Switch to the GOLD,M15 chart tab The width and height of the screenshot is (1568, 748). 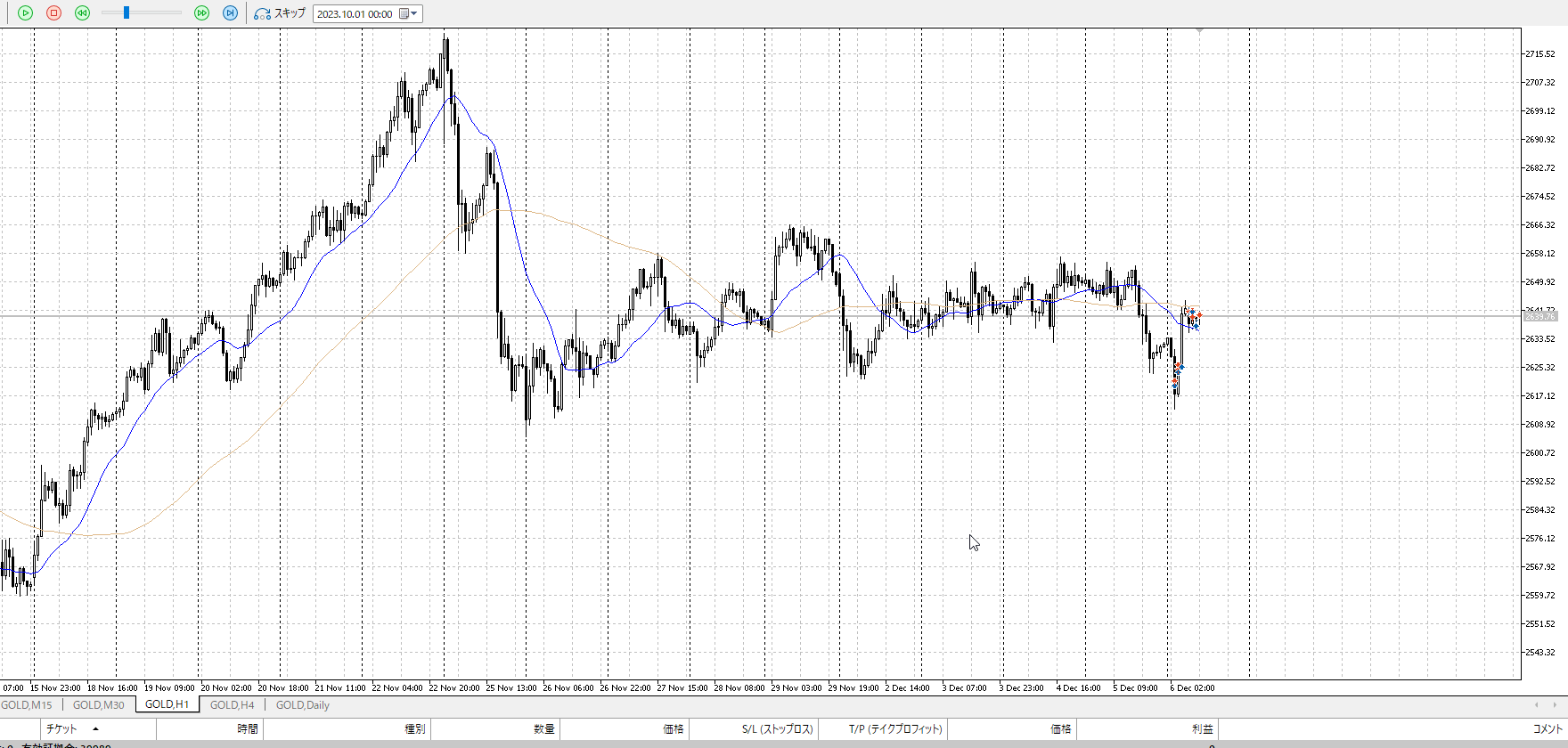(x=27, y=705)
